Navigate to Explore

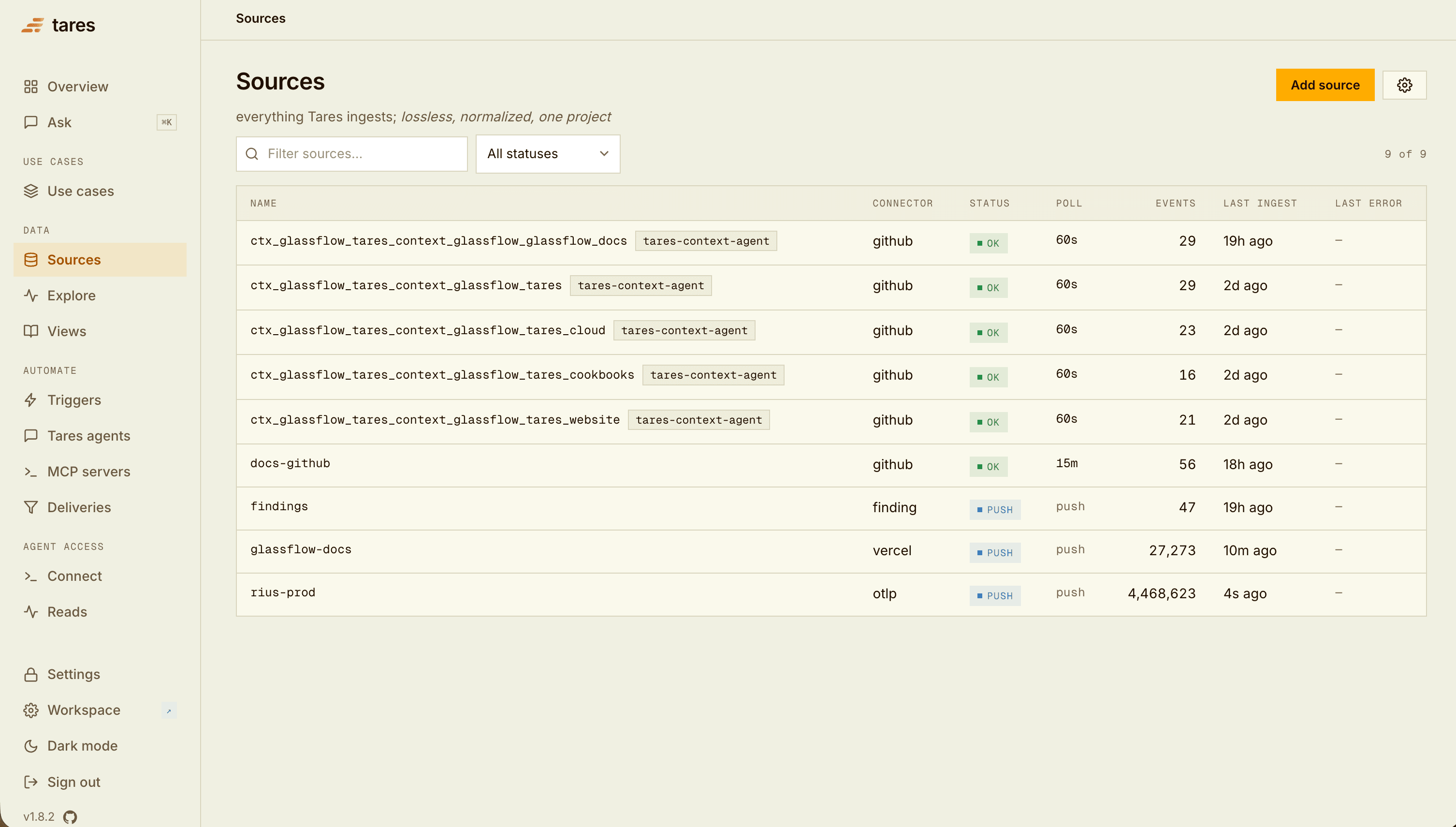point(100,295)
